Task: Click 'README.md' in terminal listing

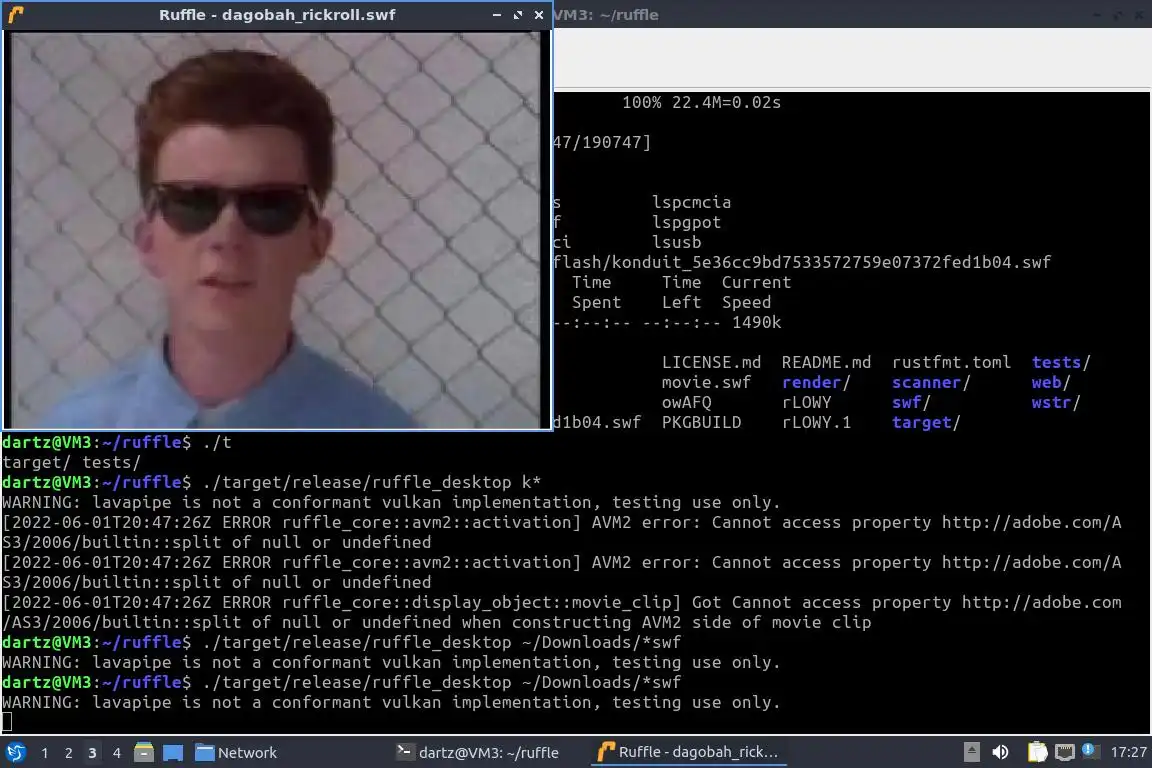Action: (x=826, y=362)
